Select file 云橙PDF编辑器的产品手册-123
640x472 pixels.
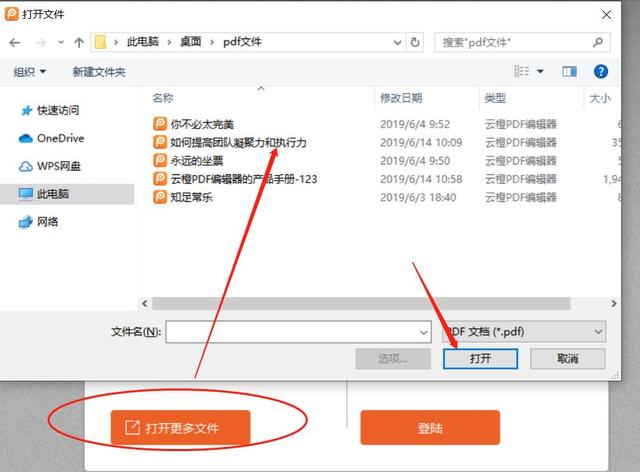click(x=244, y=179)
